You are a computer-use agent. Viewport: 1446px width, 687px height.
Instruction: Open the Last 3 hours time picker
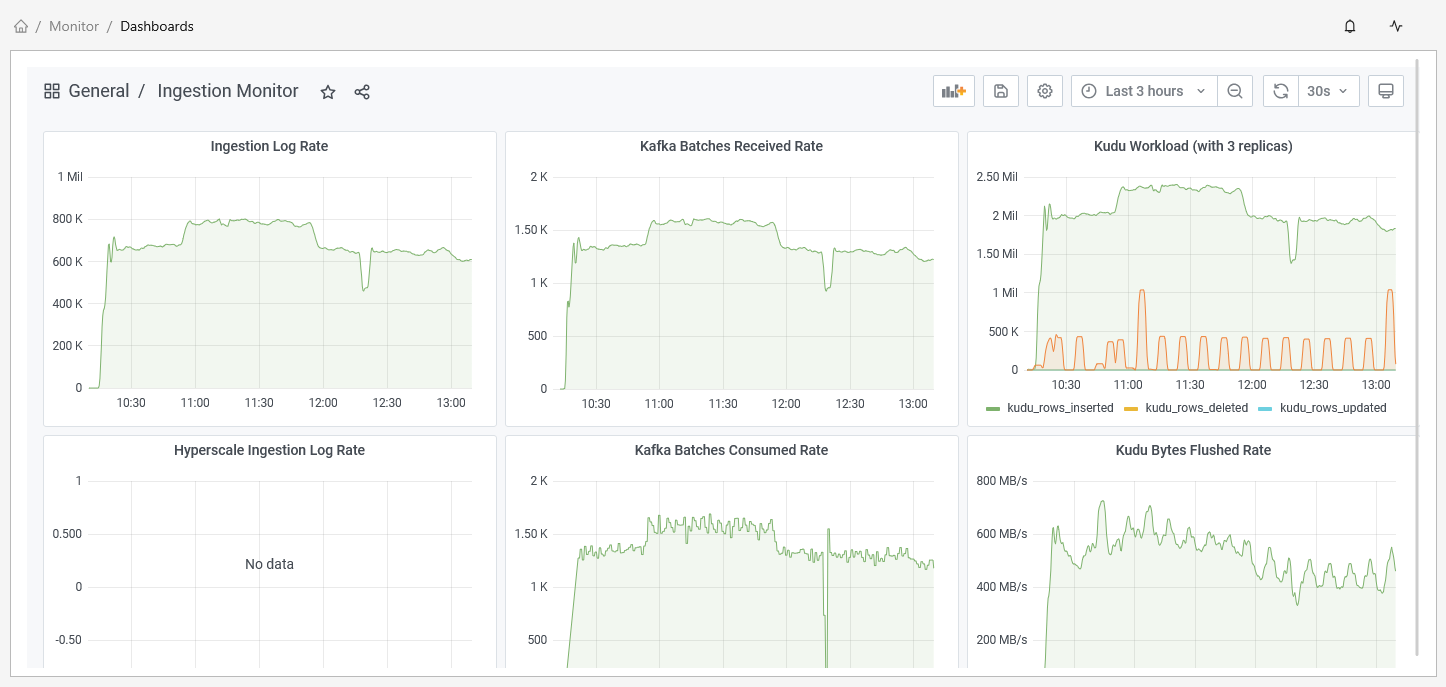(x=1143, y=90)
